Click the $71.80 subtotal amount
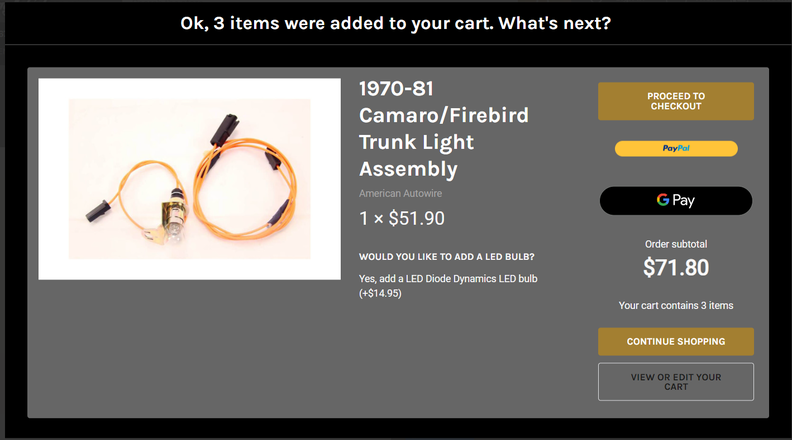 pyautogui.click(x=676, y=268)
